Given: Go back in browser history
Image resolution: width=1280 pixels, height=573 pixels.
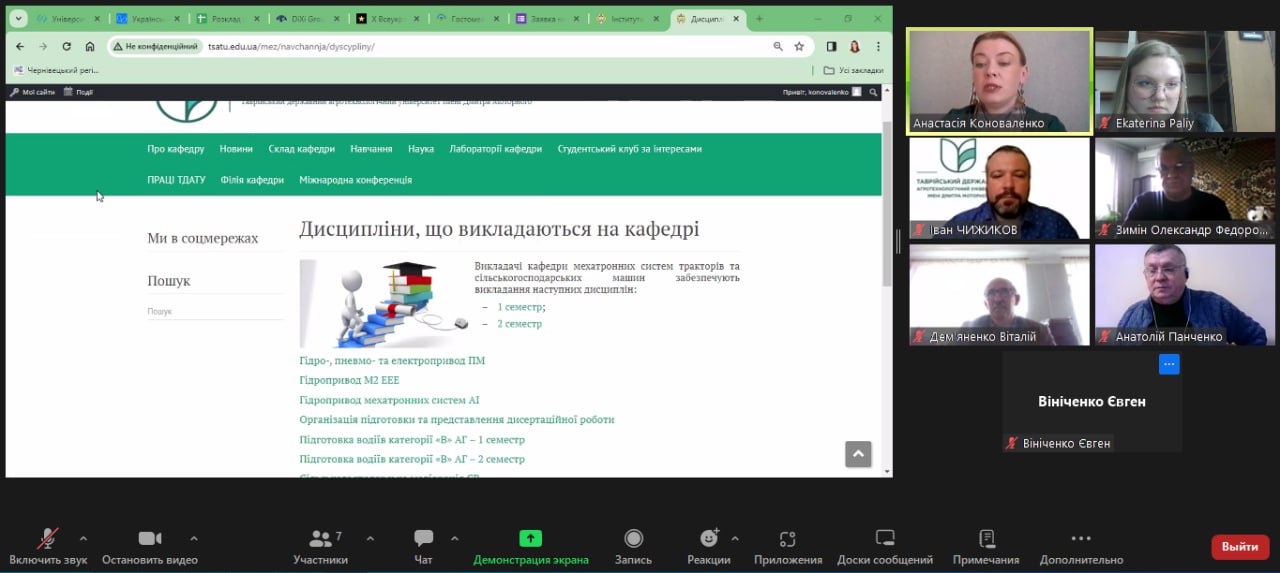Looking at the screenshot, I should coord(20,46).
